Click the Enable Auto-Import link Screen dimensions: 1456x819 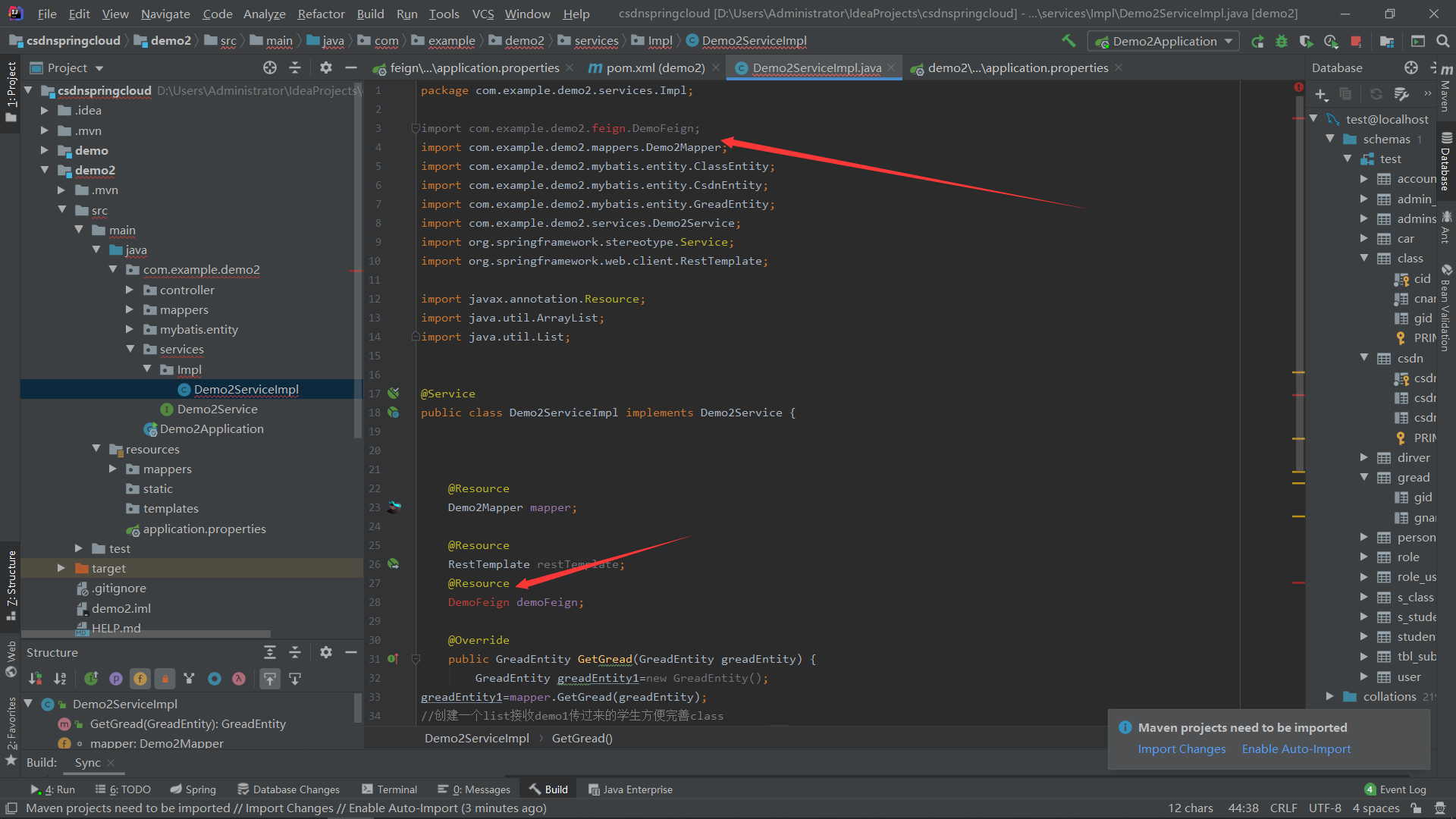(1296, 748)
